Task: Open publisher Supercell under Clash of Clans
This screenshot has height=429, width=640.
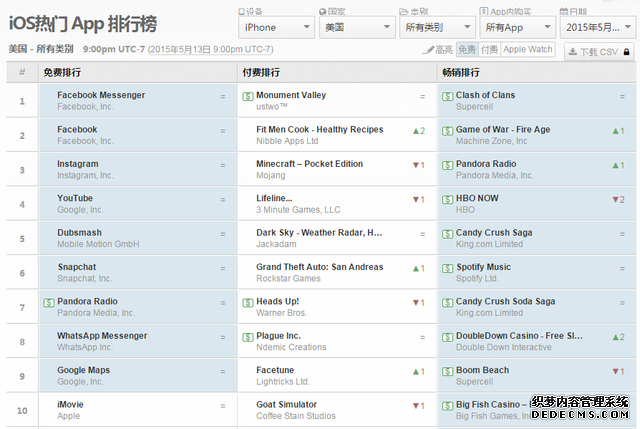Action: (474, 107)
